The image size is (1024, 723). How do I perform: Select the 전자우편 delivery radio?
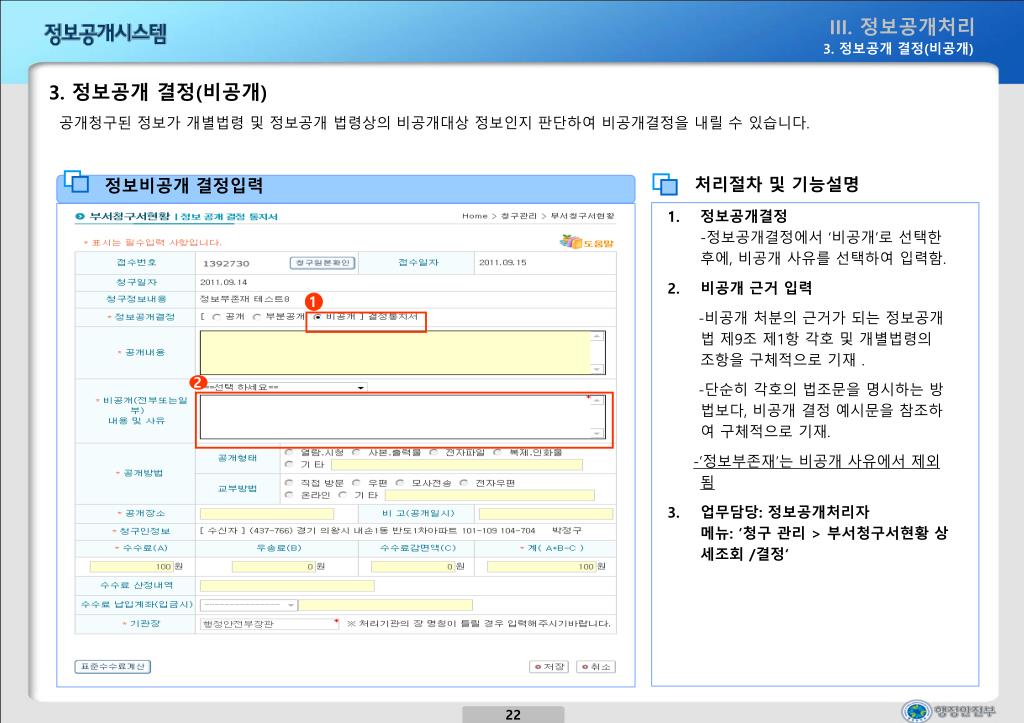464,483
